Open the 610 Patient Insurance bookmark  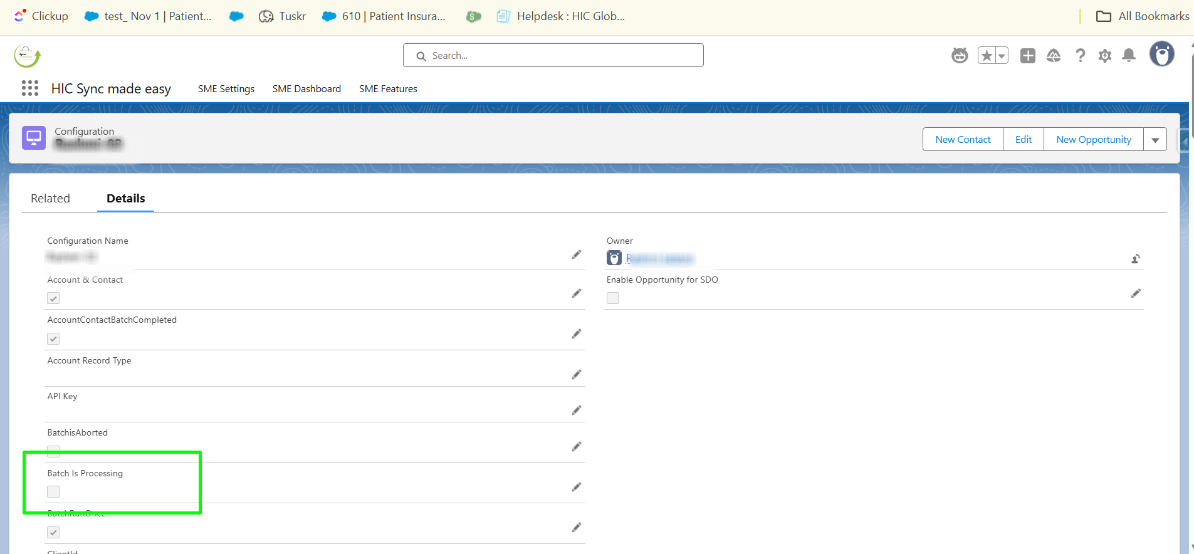point(384,16)
